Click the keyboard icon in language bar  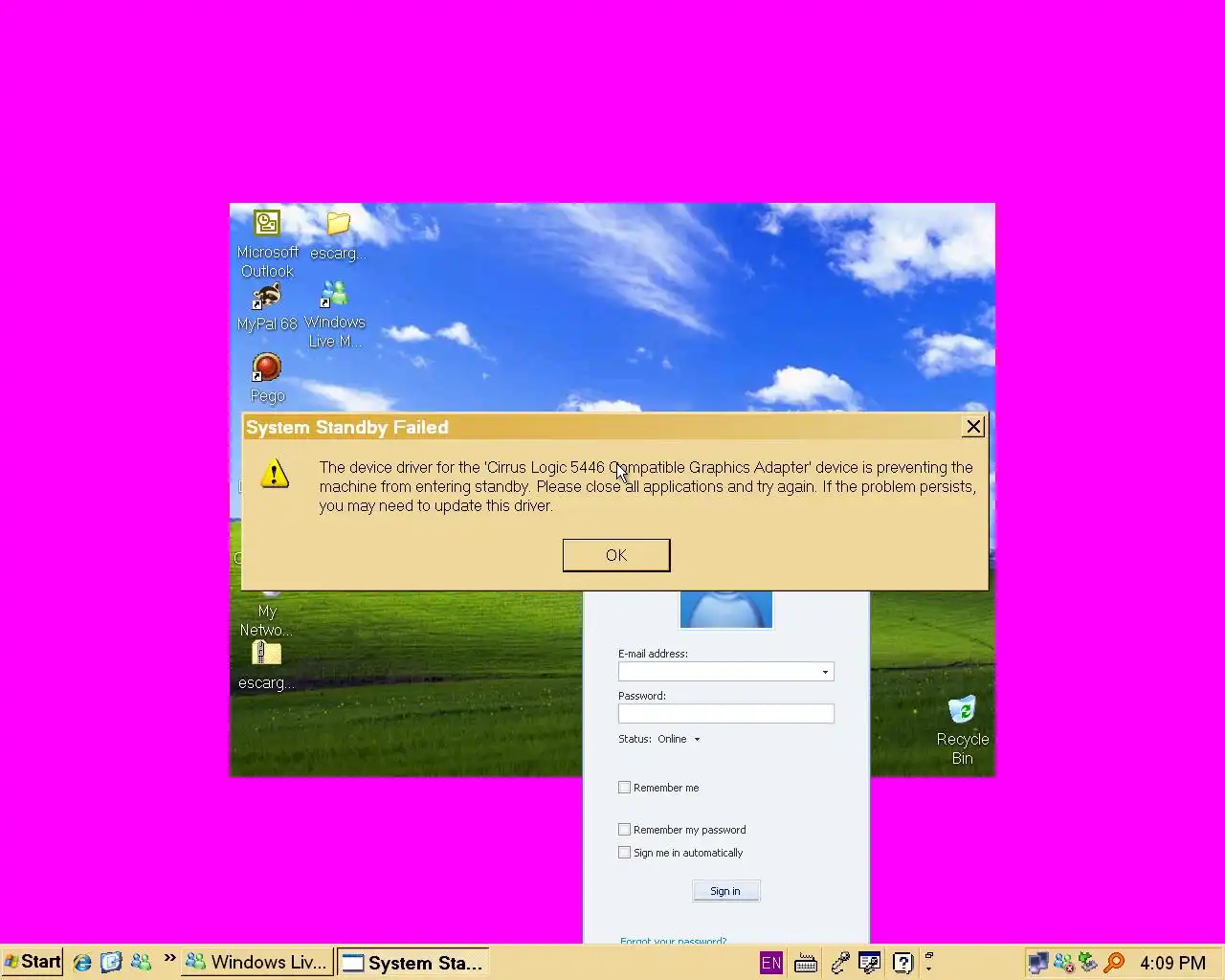point(806,963)
